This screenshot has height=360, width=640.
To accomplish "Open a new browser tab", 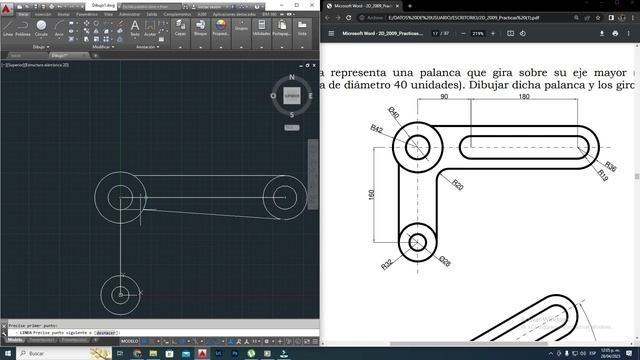I will (409, 6).
